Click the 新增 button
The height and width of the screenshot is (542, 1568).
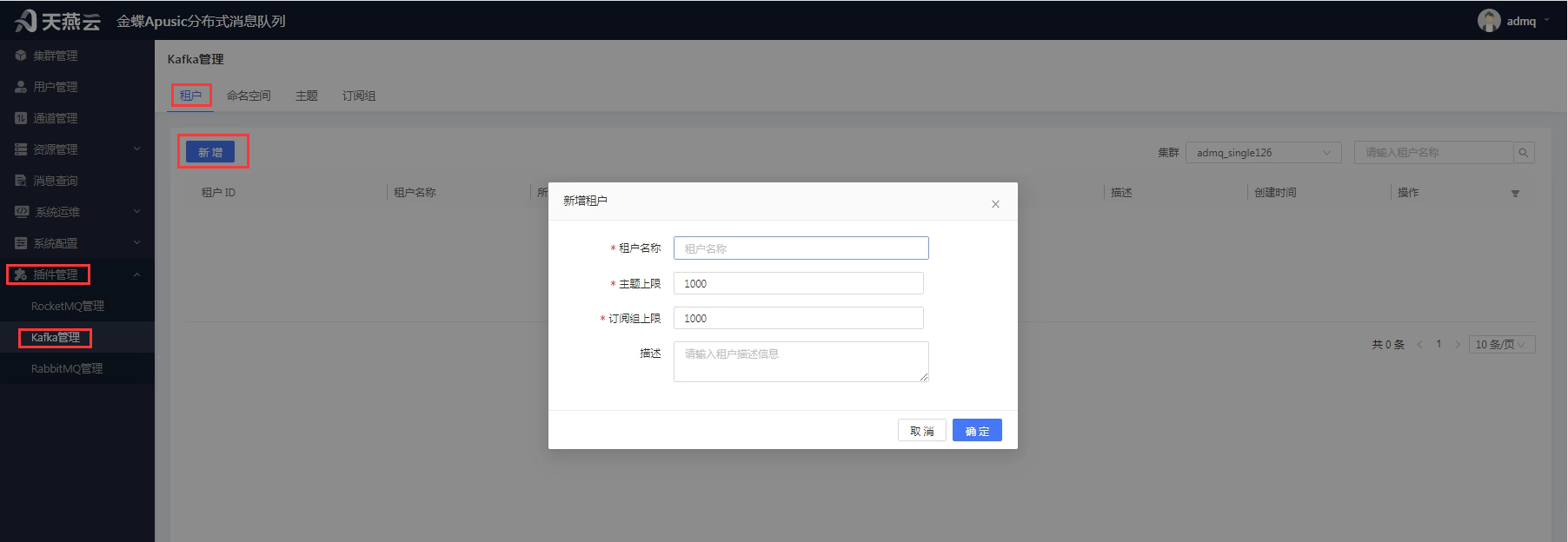(x=210, y=152)
